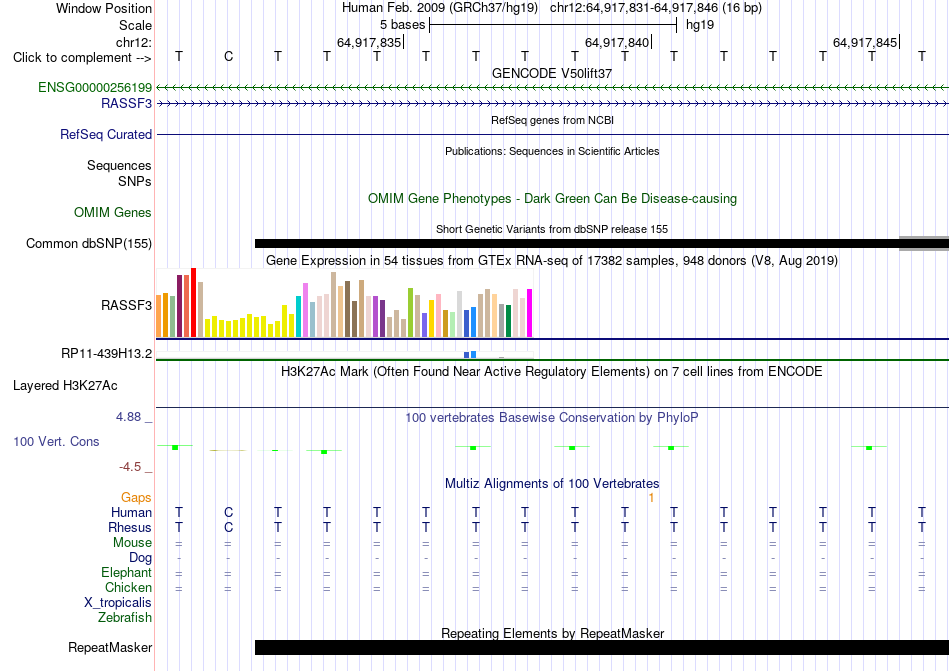Open the ENSG00000256199 gene label
Viewport: 950px width, 671px height.
tap(95, 87)
